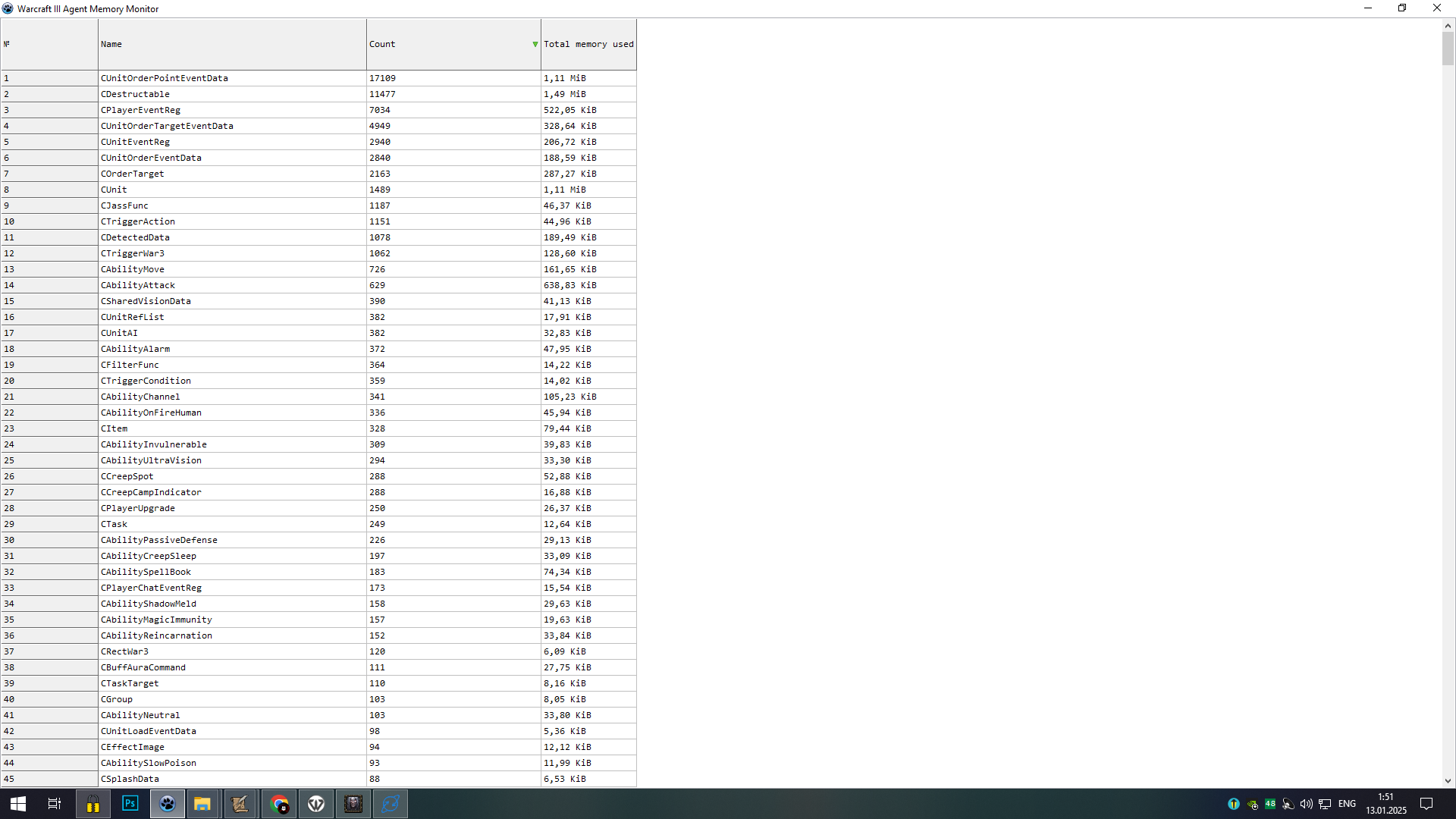Click the № column header
The width and height of the screenshot is (1456, 819).
pyautogui.click(x=49, y=44)
